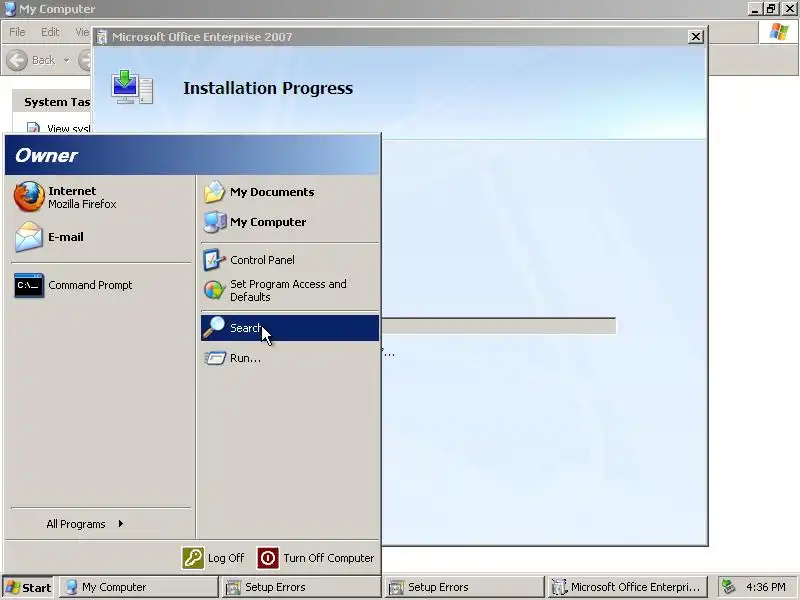The width and height of the screenshot is (800, 600).
Task: Open Set Program Access and Defaults icon
Action: (214, 290)
